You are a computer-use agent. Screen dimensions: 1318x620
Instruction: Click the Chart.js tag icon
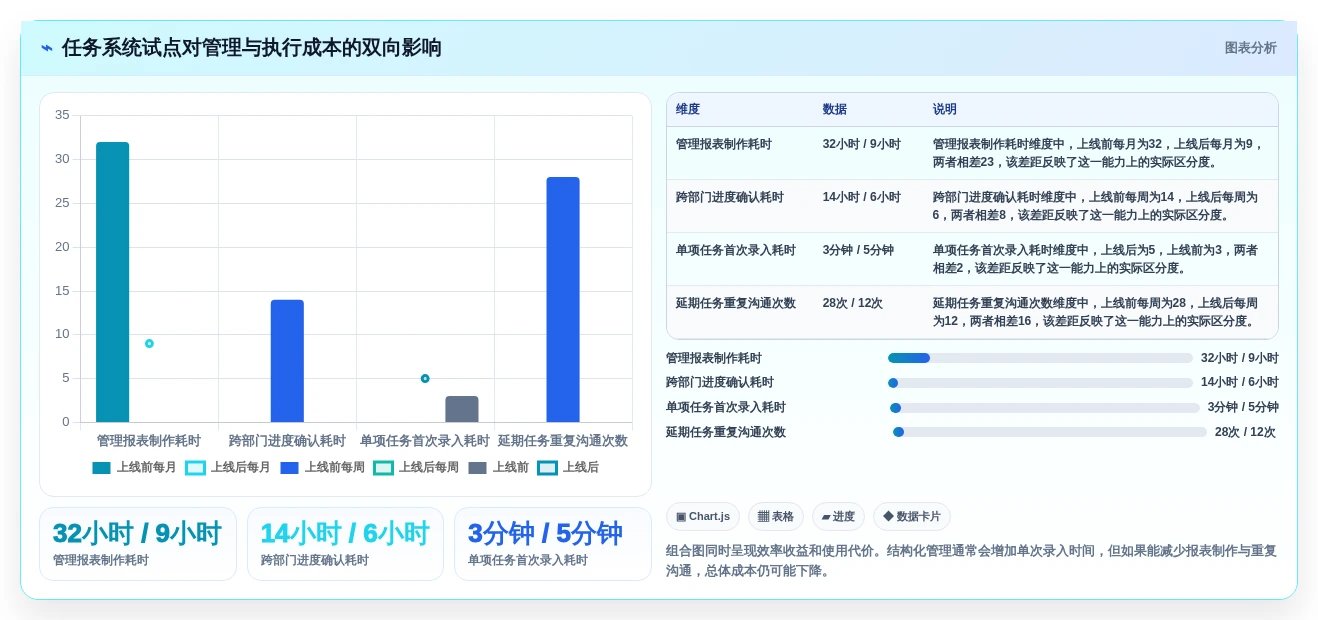pos(681,517)
